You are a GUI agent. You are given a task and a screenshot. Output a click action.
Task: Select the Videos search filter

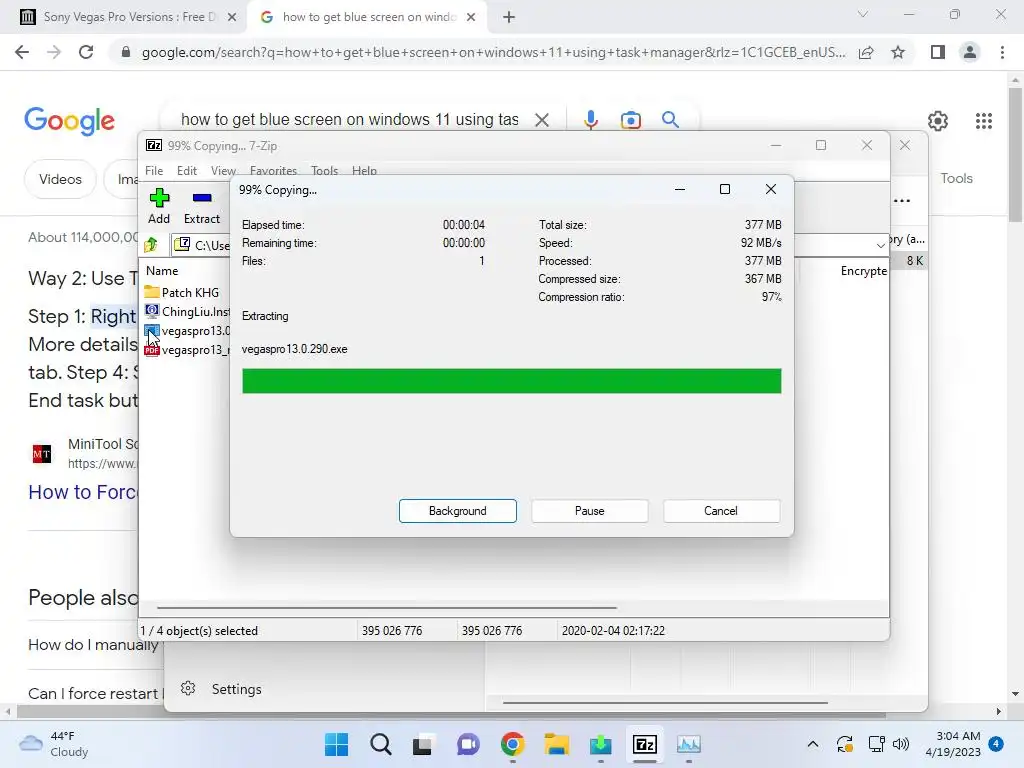[60, 179]
